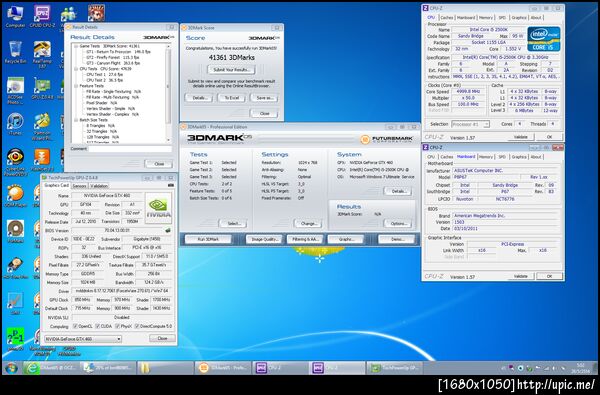Screen dimensions: 600x395
Task: Launch the GPU-Z 0.4.8 desktop shortcut
Action: tap(42, 89)
